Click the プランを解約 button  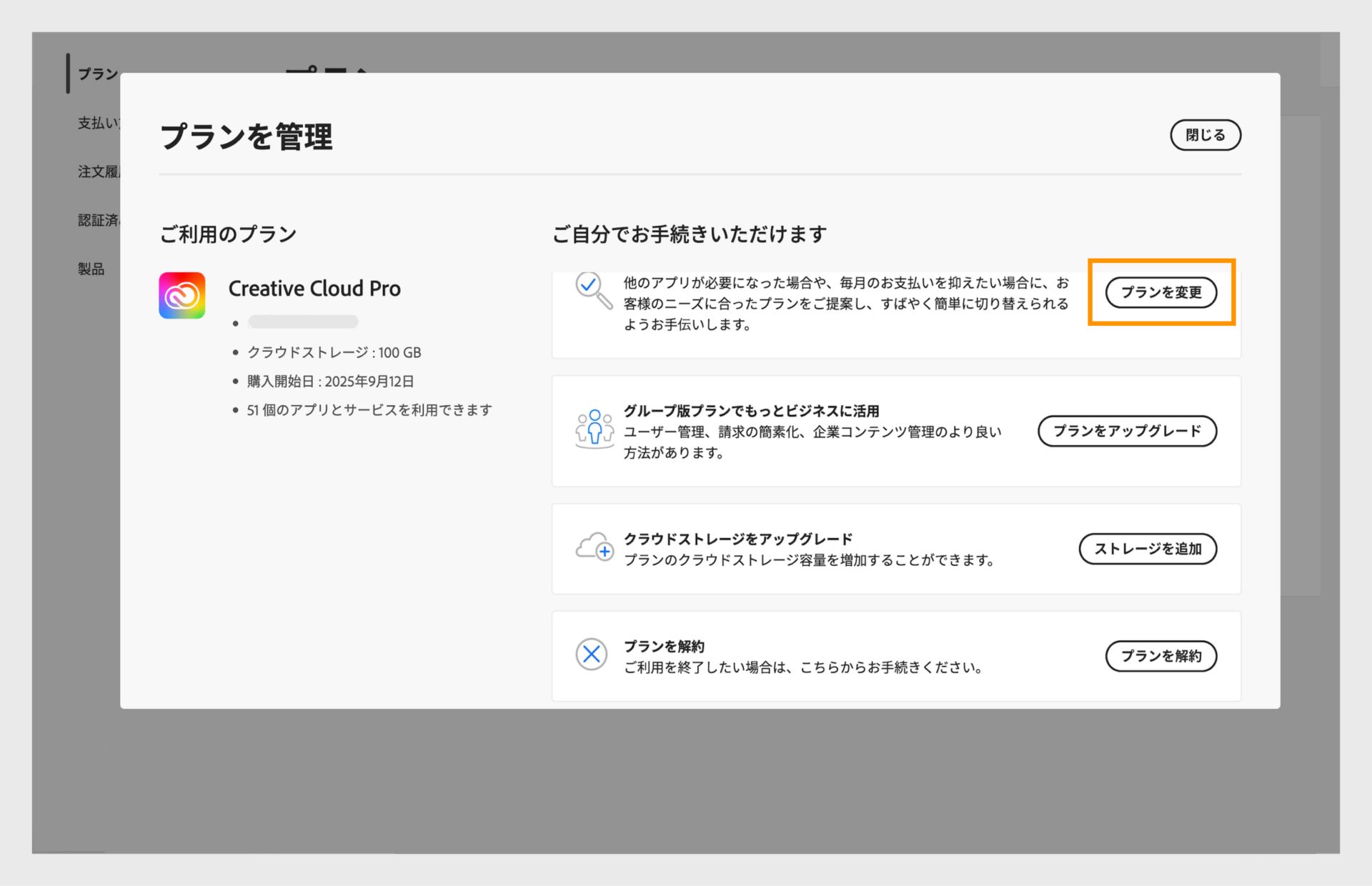[1161, 655]
